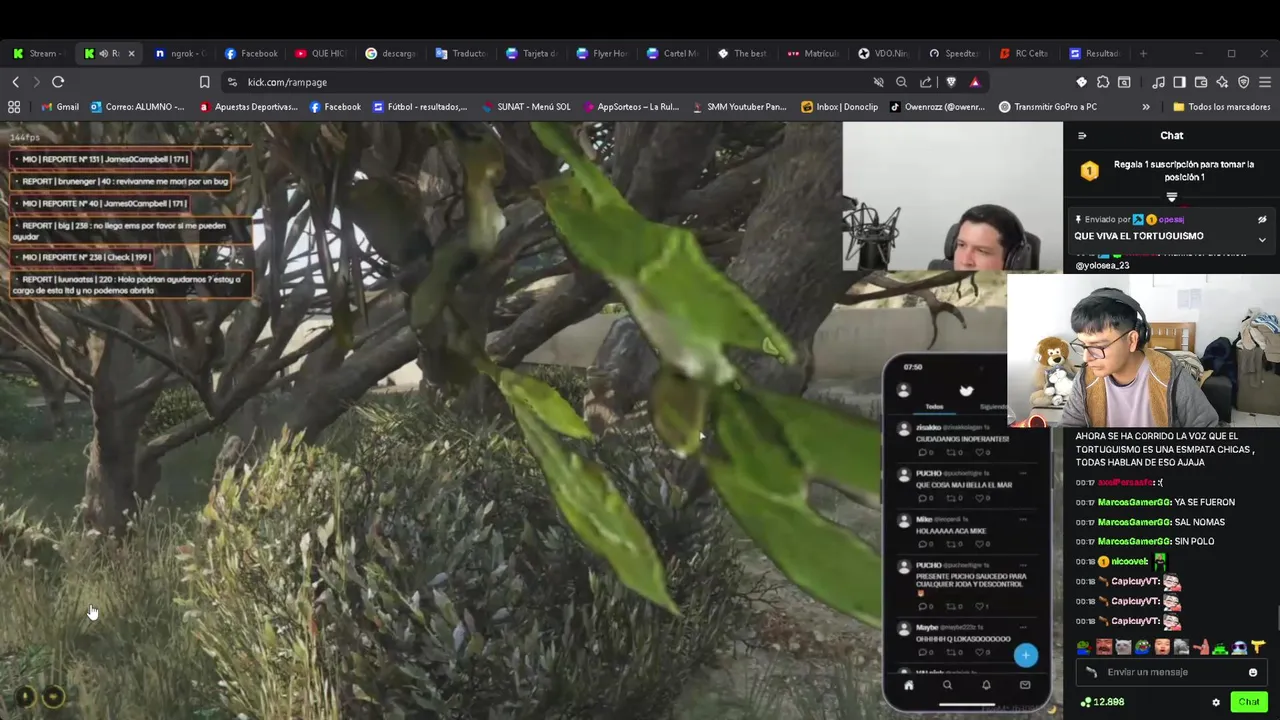Switch to the ngrok tab
The image size is (1280, 720).
(x=180, y=53)
